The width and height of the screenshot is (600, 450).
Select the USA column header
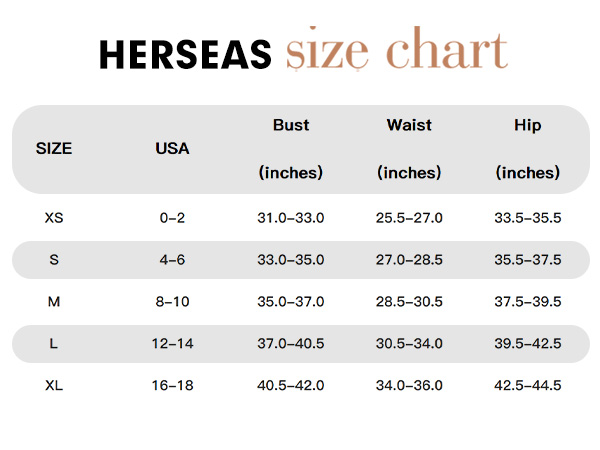point(172,148)
